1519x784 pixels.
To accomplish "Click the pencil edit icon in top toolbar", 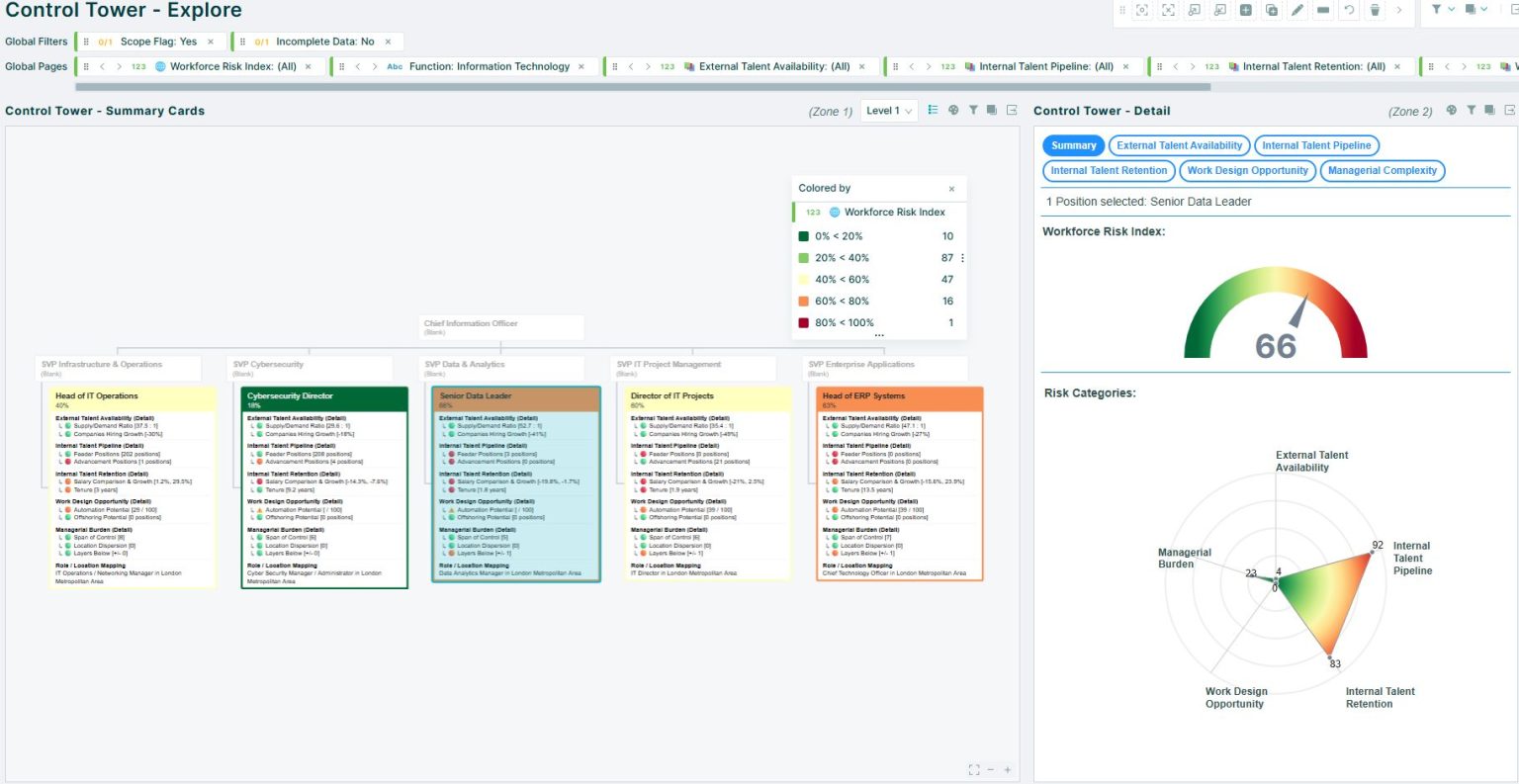I will coord(1297,10).
